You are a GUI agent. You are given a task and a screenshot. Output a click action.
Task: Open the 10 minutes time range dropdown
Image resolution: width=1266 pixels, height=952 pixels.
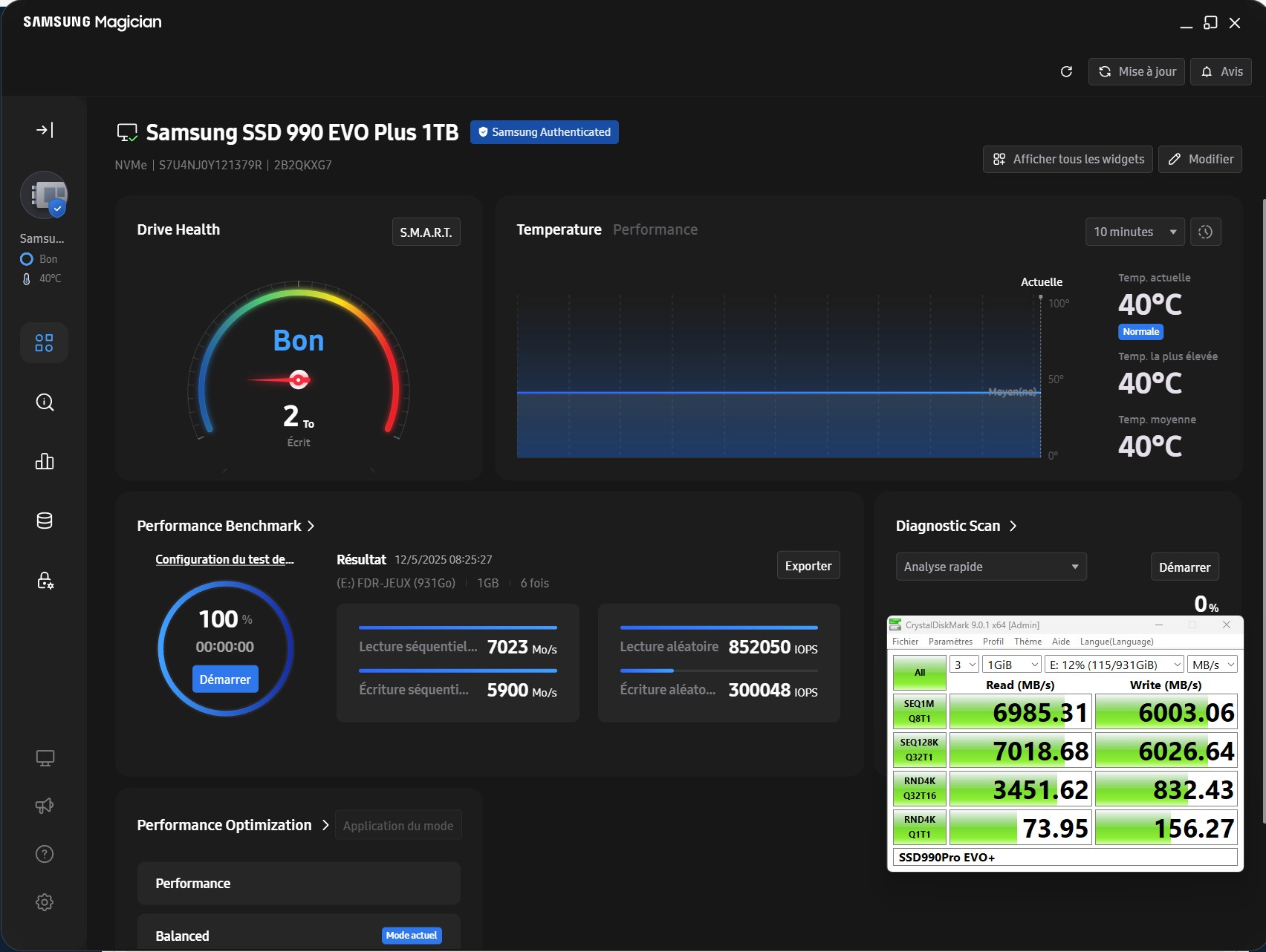coord(1134,232)
